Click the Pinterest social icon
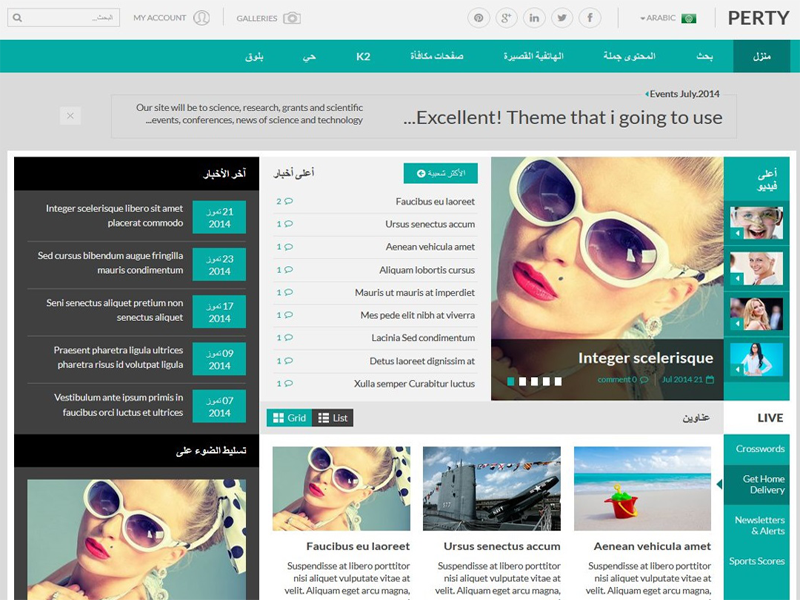The height and width of the screenshot is (600, 800). coord(478,17)
